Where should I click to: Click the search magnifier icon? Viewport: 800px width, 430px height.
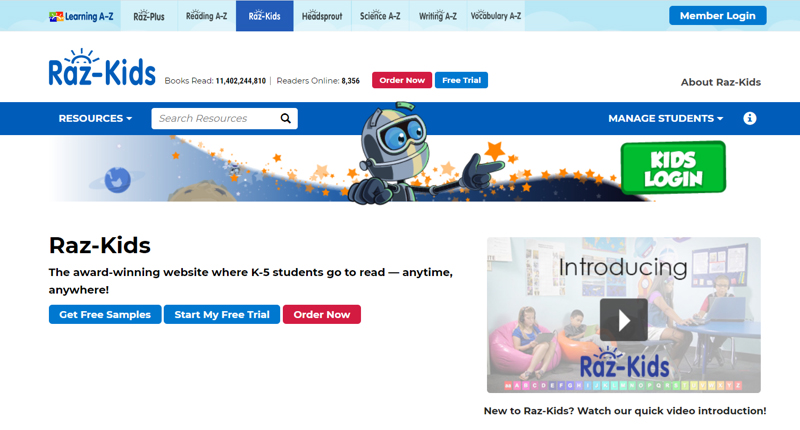tap(286, 118)
